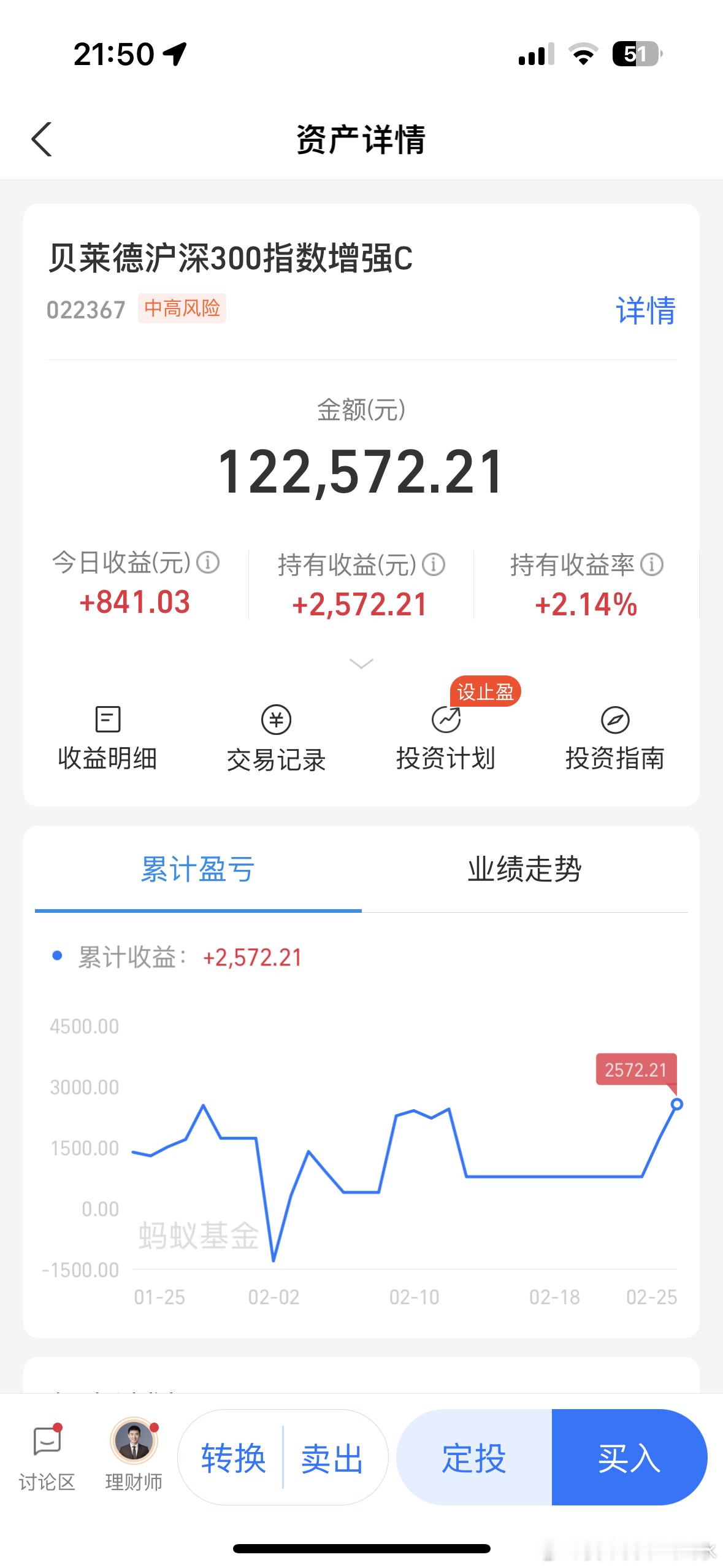This screenshot has width=723, height=1568.
Task: Switch to 业绩走势 tab
Action: click(x=525, y=869)
